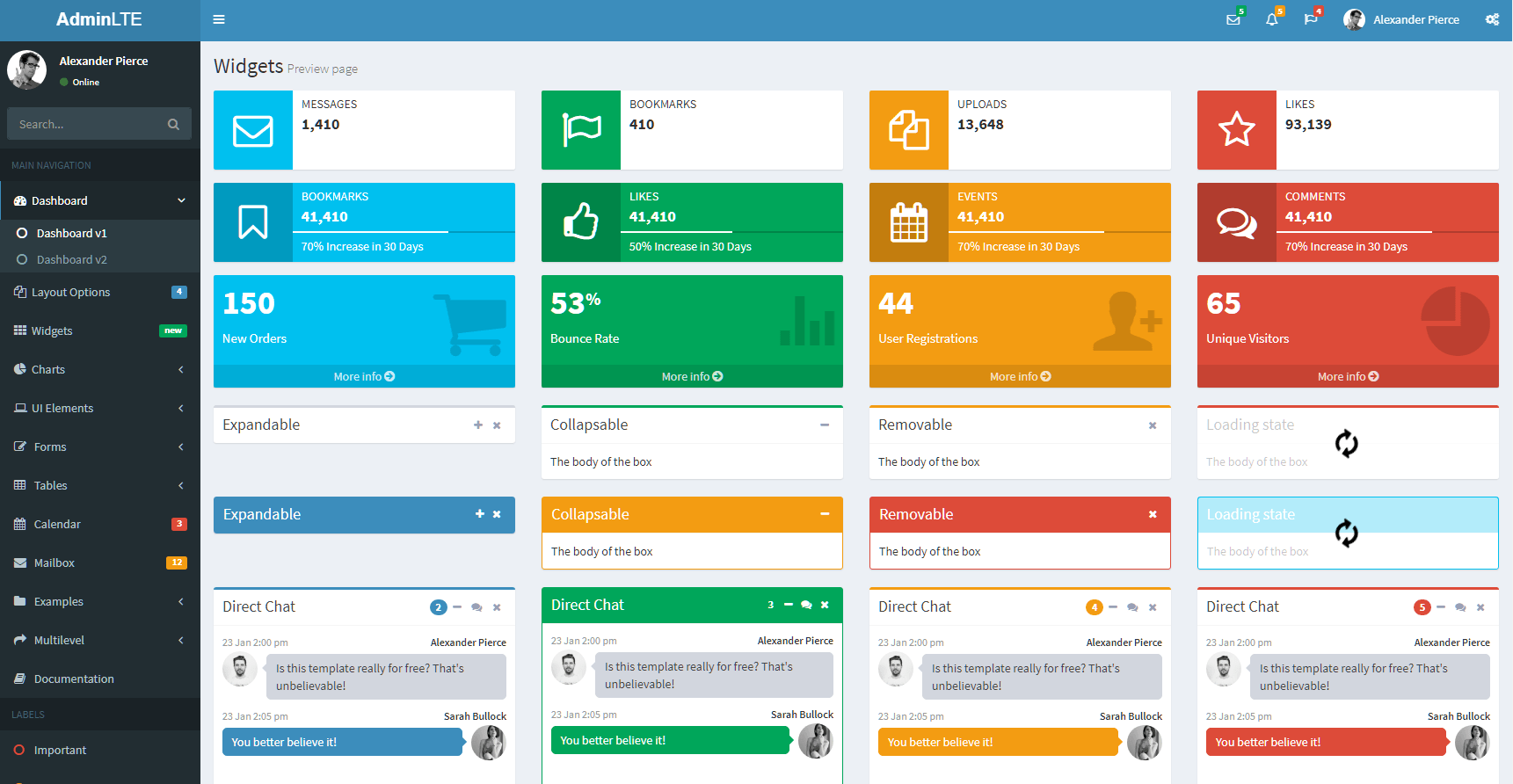
Task: Toggle the sidebar with hamburger button
Action: pos(219,19)
